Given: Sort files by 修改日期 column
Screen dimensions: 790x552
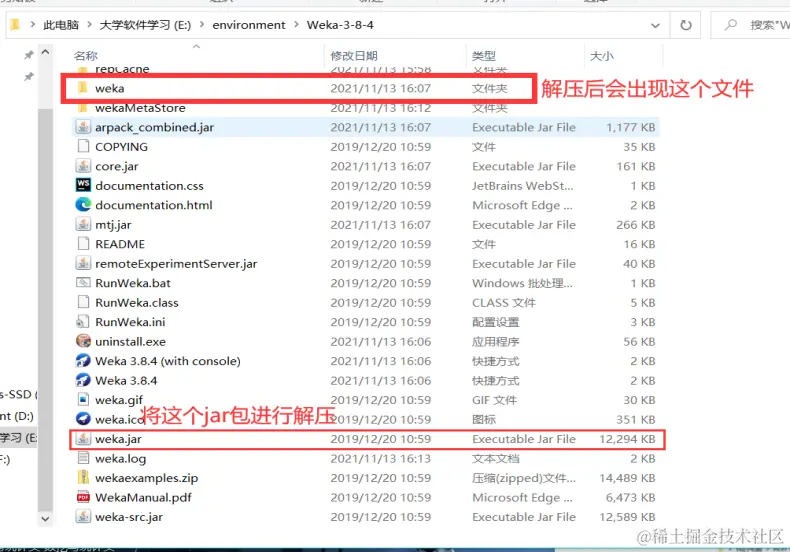Looking at the screenshot, I should pyautogui.click(x=354, y=55).
